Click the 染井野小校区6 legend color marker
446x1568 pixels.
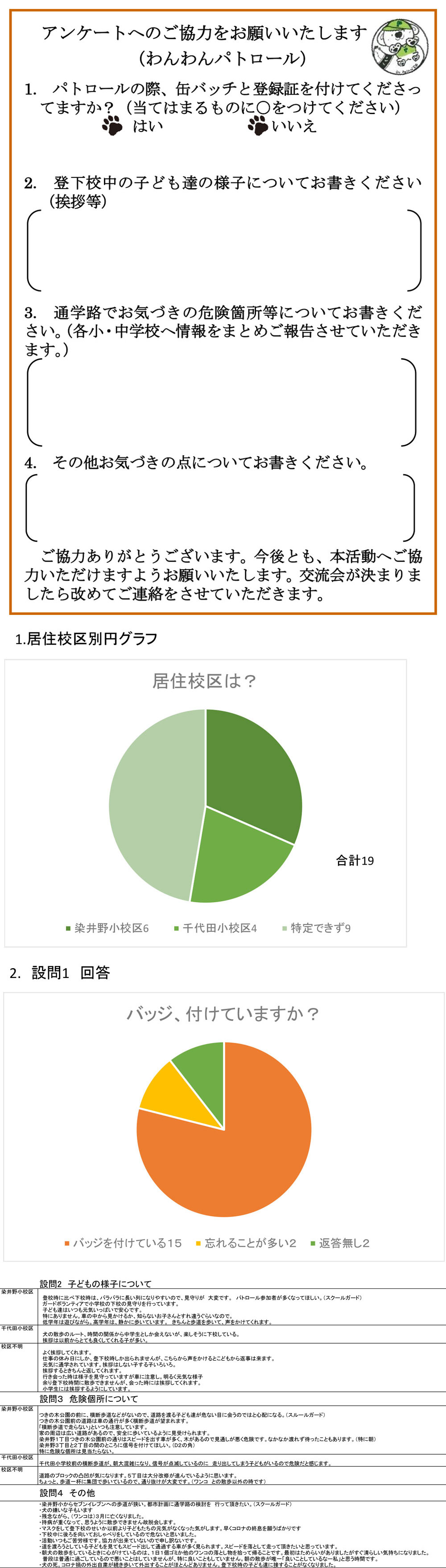coord(68,928)
